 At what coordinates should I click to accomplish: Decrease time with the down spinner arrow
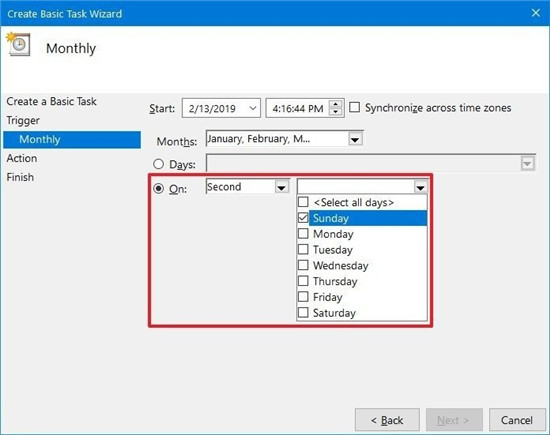click(336, 112)
